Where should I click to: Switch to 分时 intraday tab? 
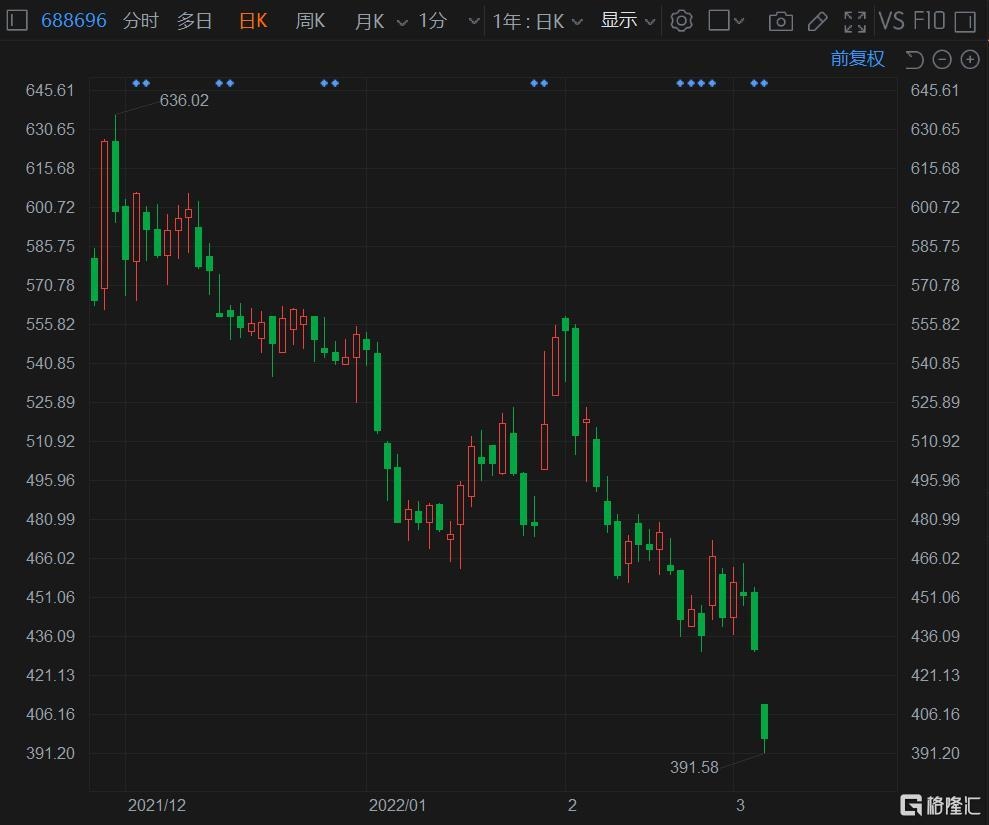point(140,21)
